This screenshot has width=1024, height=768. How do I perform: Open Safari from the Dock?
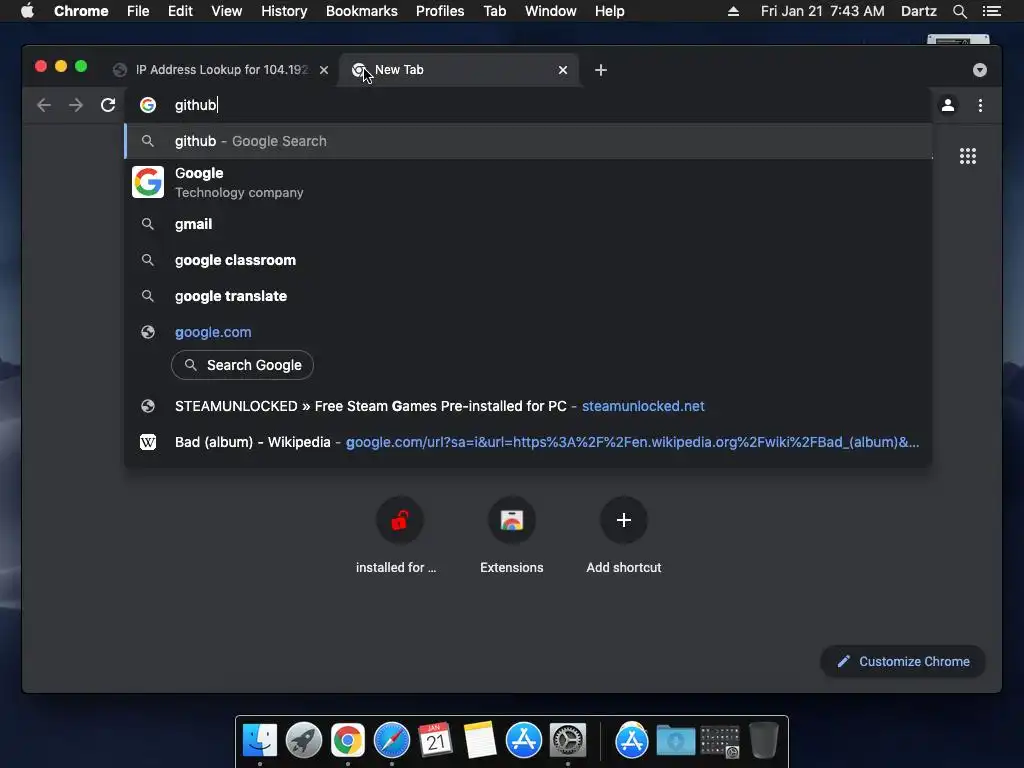point(392,741)
